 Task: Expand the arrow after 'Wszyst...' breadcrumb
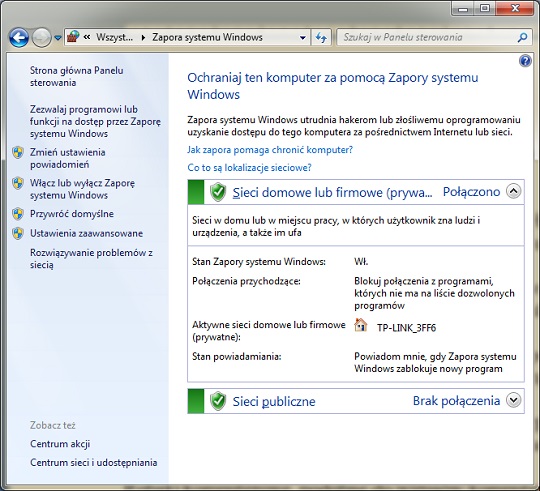pyautogui.click(x=143, y=37)
